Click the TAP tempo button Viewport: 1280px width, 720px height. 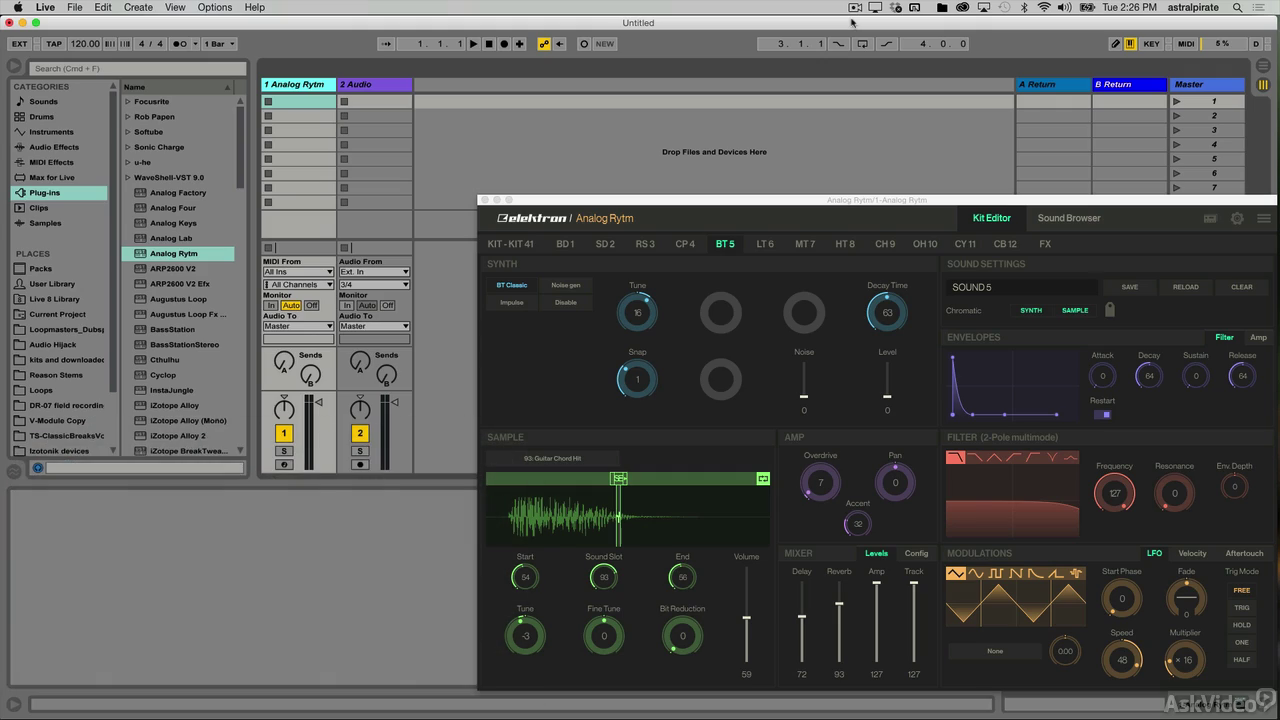point(54,44)
